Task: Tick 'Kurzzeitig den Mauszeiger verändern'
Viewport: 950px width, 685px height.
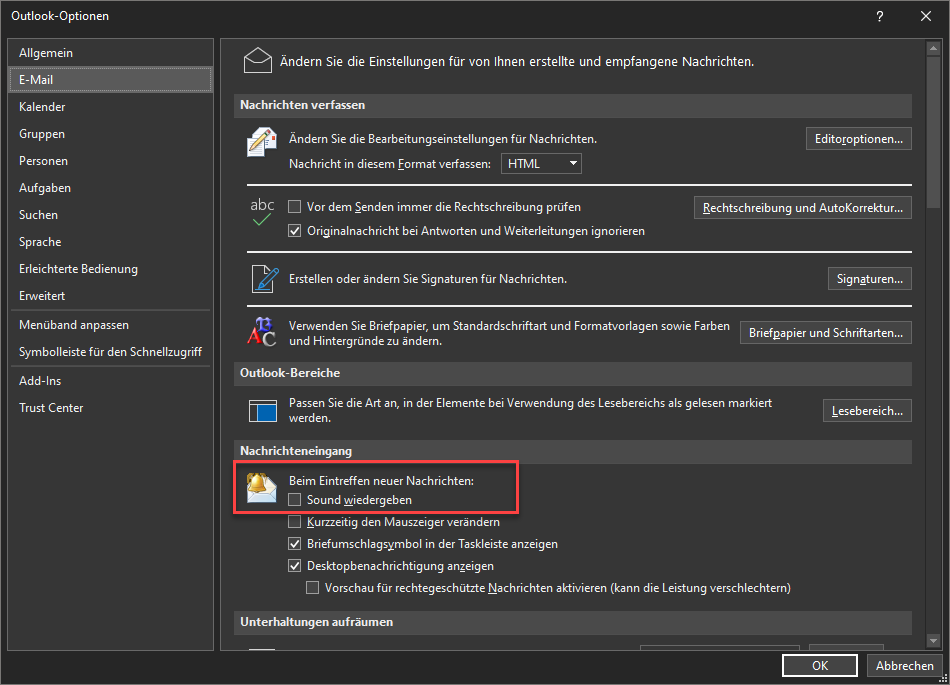Action: 294,521
